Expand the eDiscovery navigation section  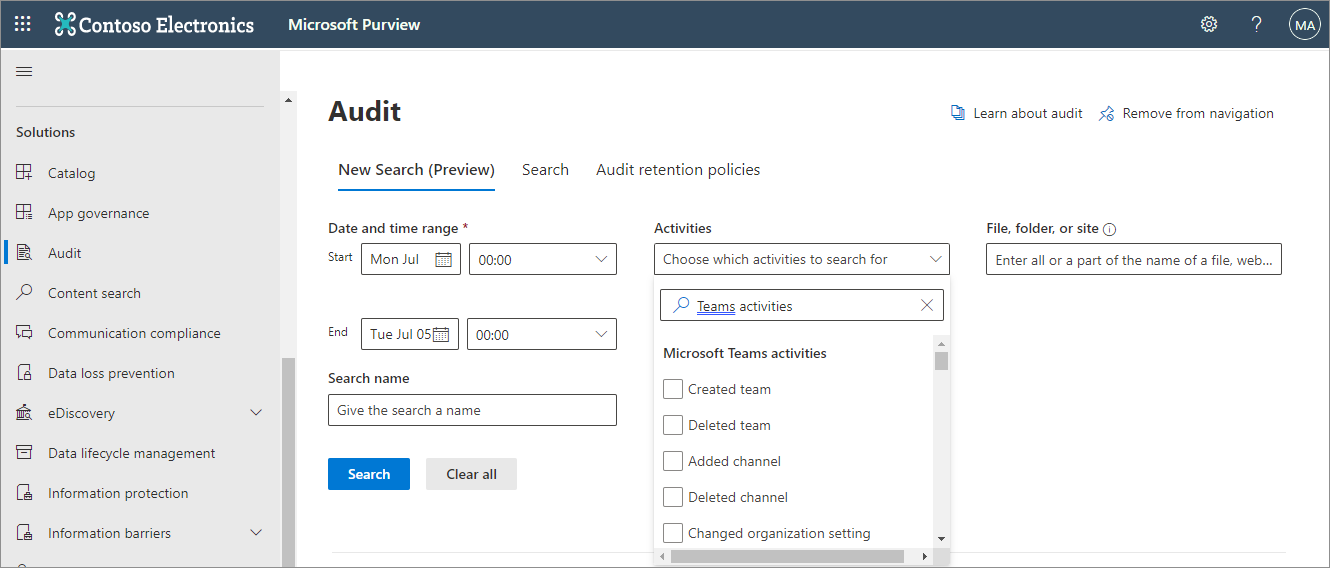click(x=256, y=413)
